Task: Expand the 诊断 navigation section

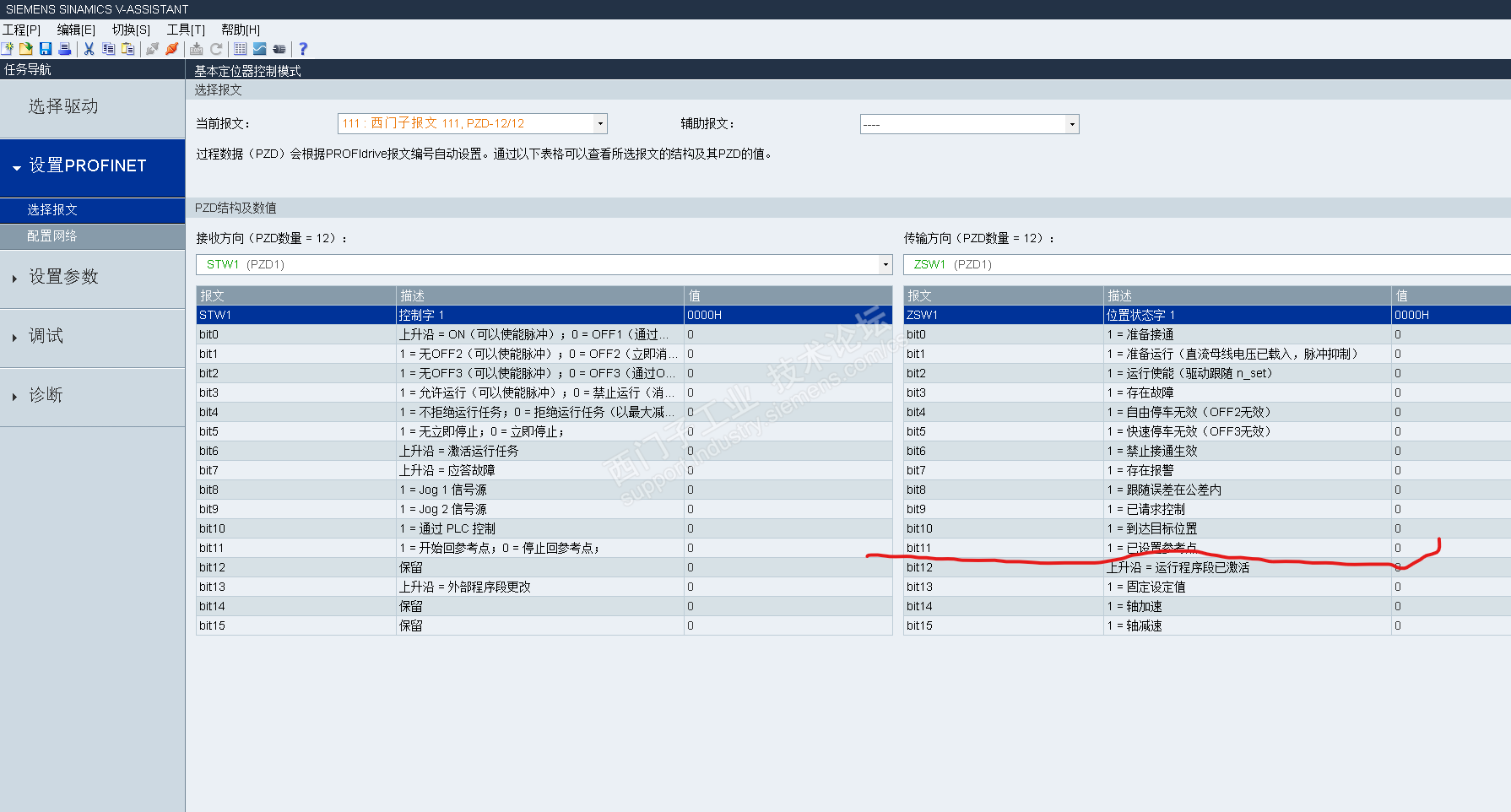Action: point(92,396)
